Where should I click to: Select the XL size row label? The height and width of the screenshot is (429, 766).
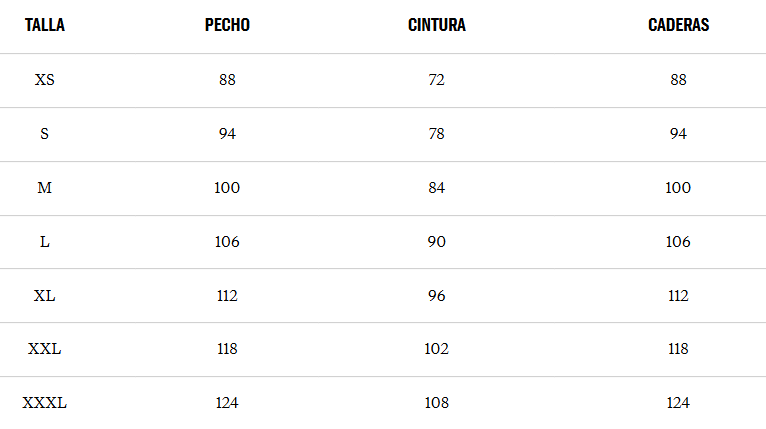coord(44,296)
